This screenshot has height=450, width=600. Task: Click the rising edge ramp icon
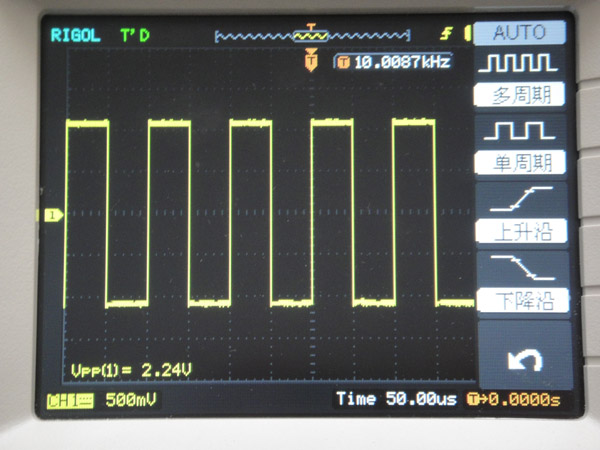click(x=518, y=199)
